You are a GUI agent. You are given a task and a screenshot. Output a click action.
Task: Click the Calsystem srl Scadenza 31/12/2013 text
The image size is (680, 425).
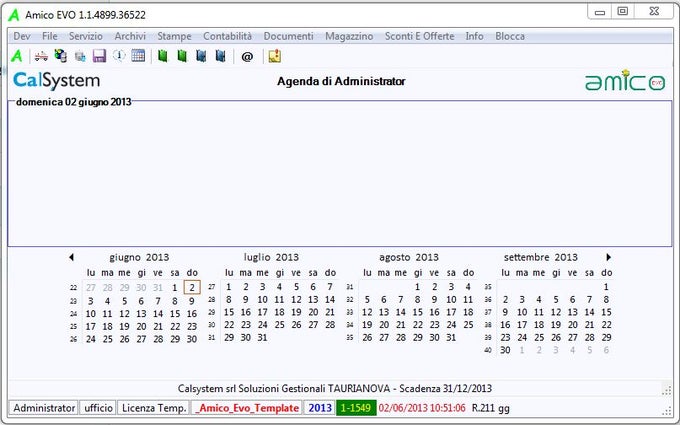(x=335, y=389)
